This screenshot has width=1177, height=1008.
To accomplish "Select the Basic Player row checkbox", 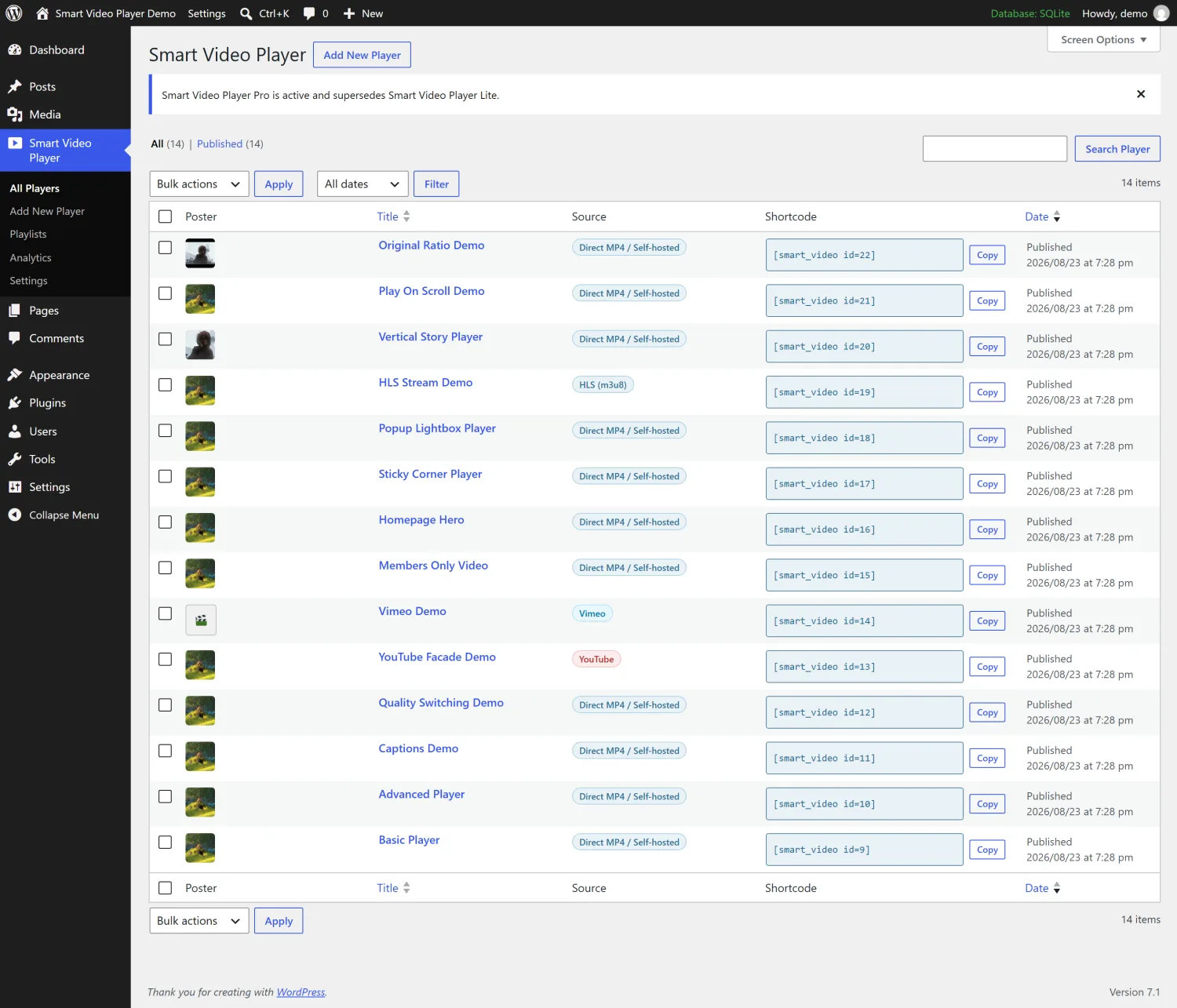I will [x=165, y=842].
